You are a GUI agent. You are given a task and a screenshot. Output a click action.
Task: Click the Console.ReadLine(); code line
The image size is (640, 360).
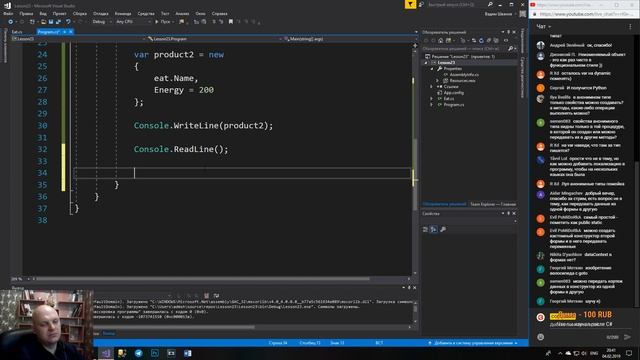[181, 149]
